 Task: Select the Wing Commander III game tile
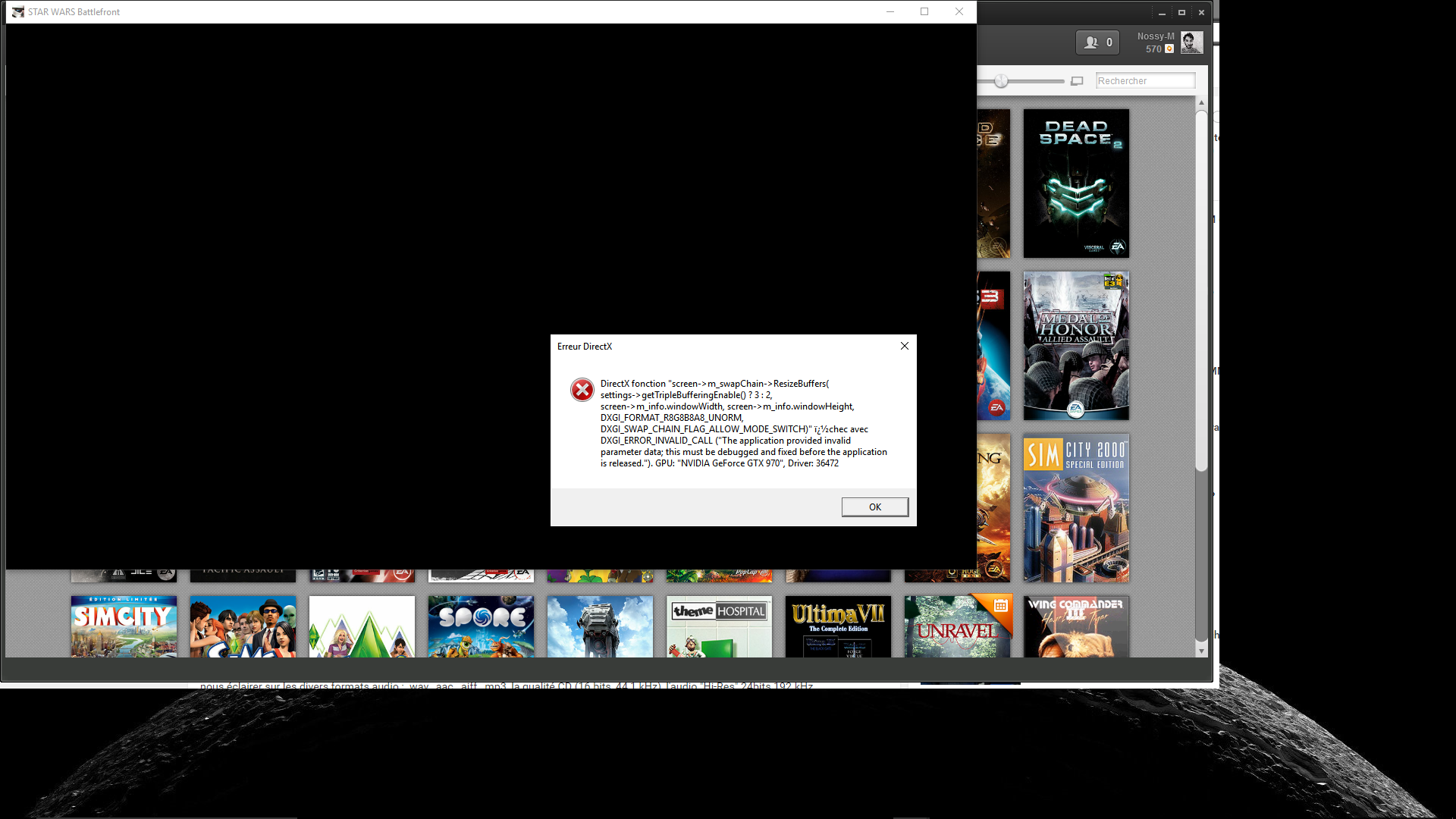click(1076, 626)
